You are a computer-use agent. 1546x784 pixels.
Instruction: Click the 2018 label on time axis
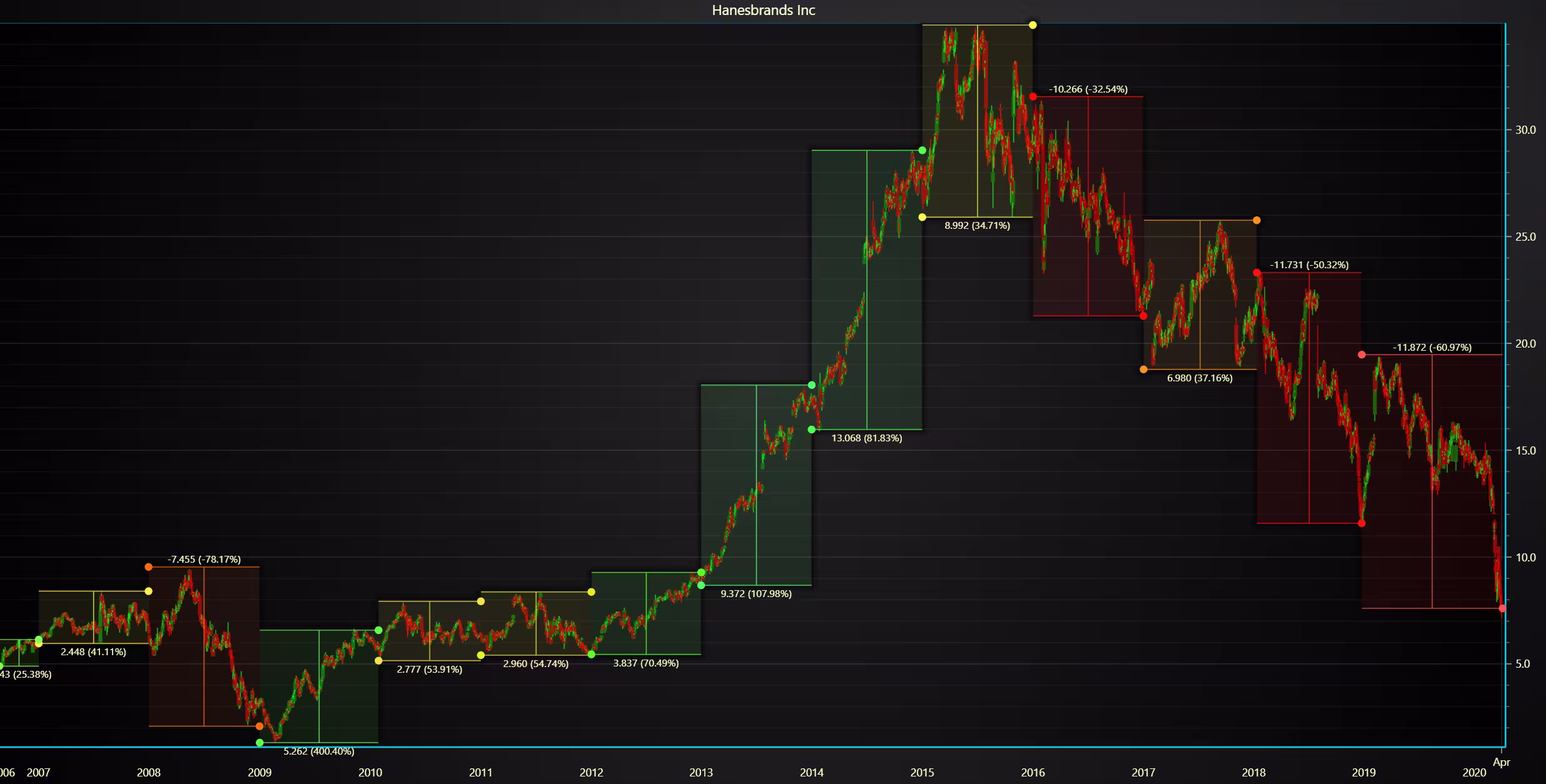(x=1254, y=773)
